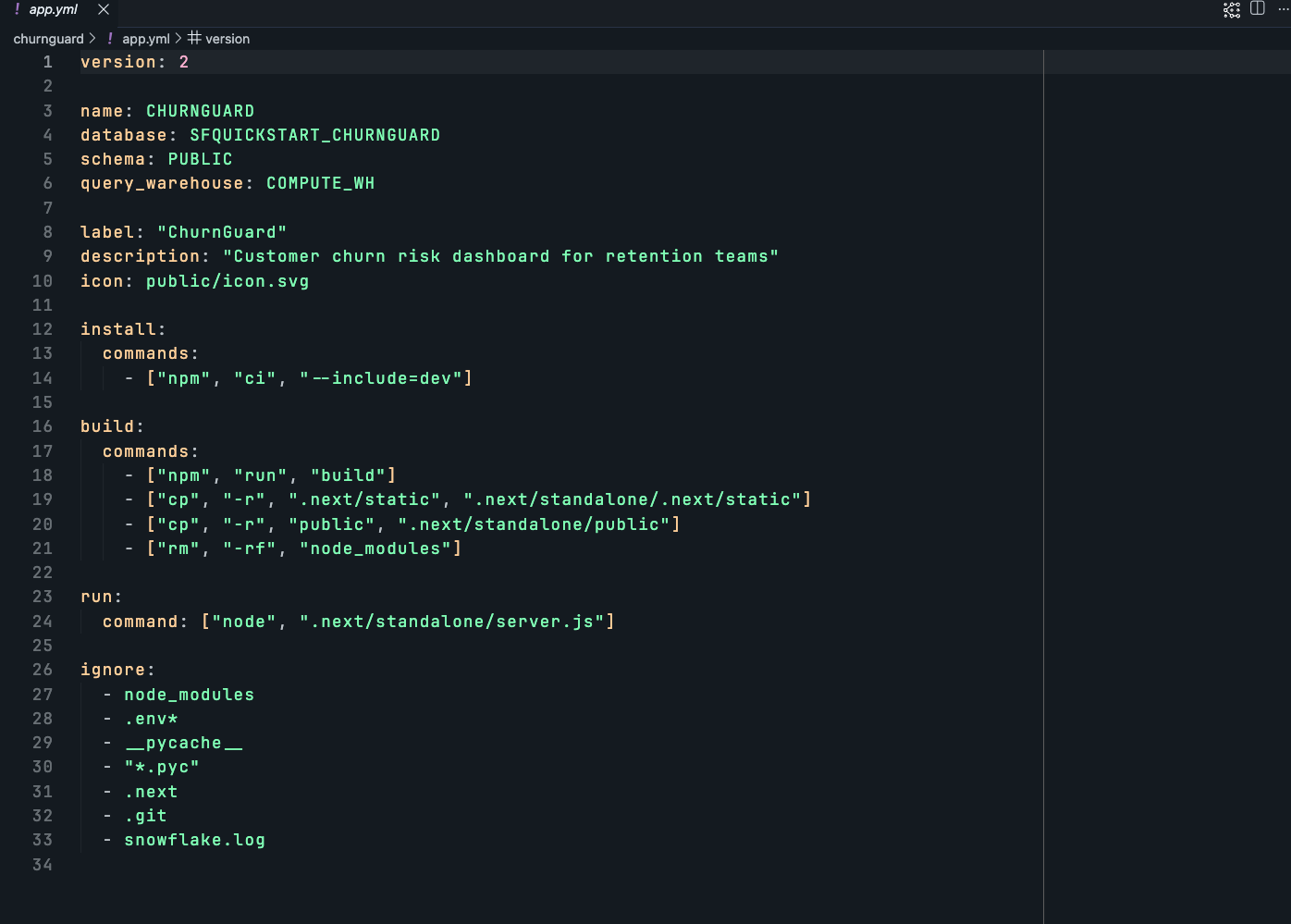Click the description string about churn risk

pyautogui.click(x=500, y=256)
